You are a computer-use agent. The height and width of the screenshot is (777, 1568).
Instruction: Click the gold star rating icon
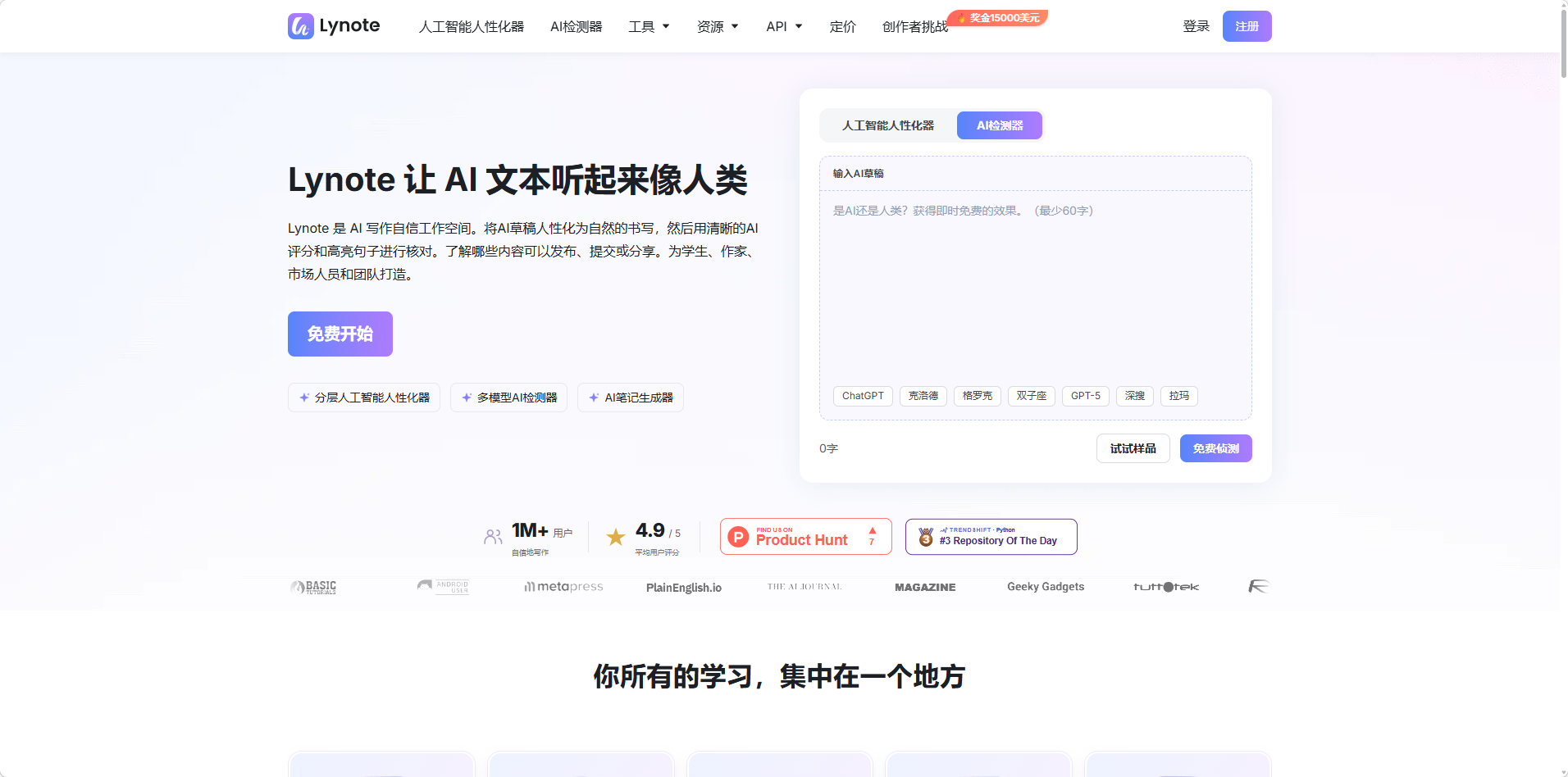click(616, 538)
